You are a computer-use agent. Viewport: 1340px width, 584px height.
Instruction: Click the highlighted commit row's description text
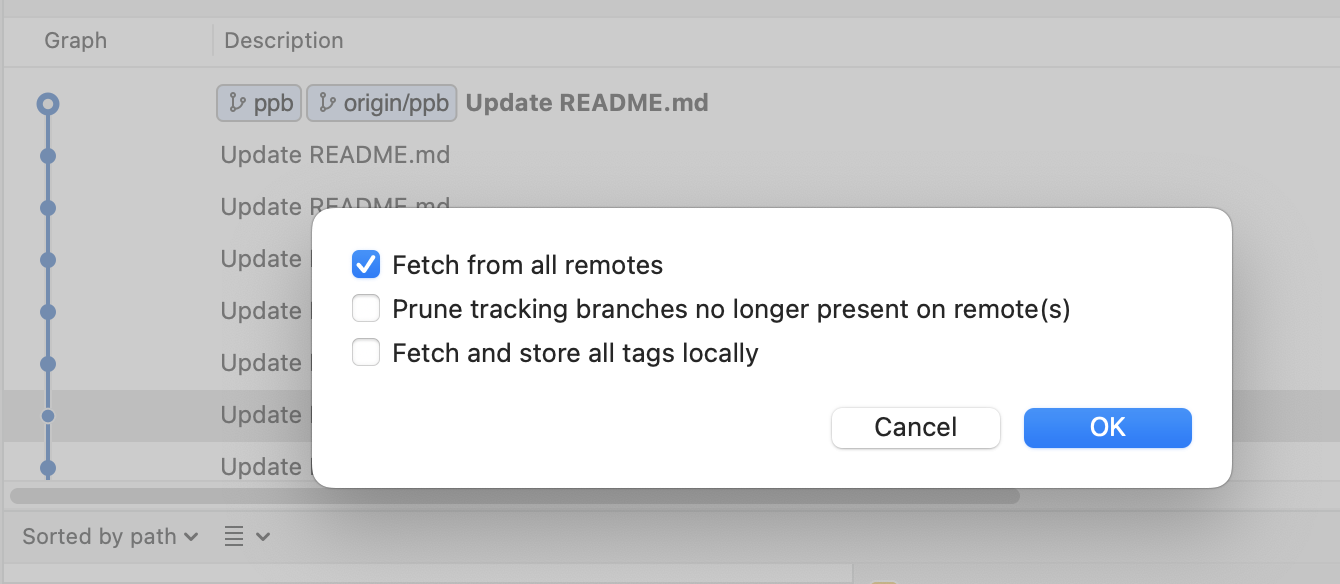pos(262,415)
